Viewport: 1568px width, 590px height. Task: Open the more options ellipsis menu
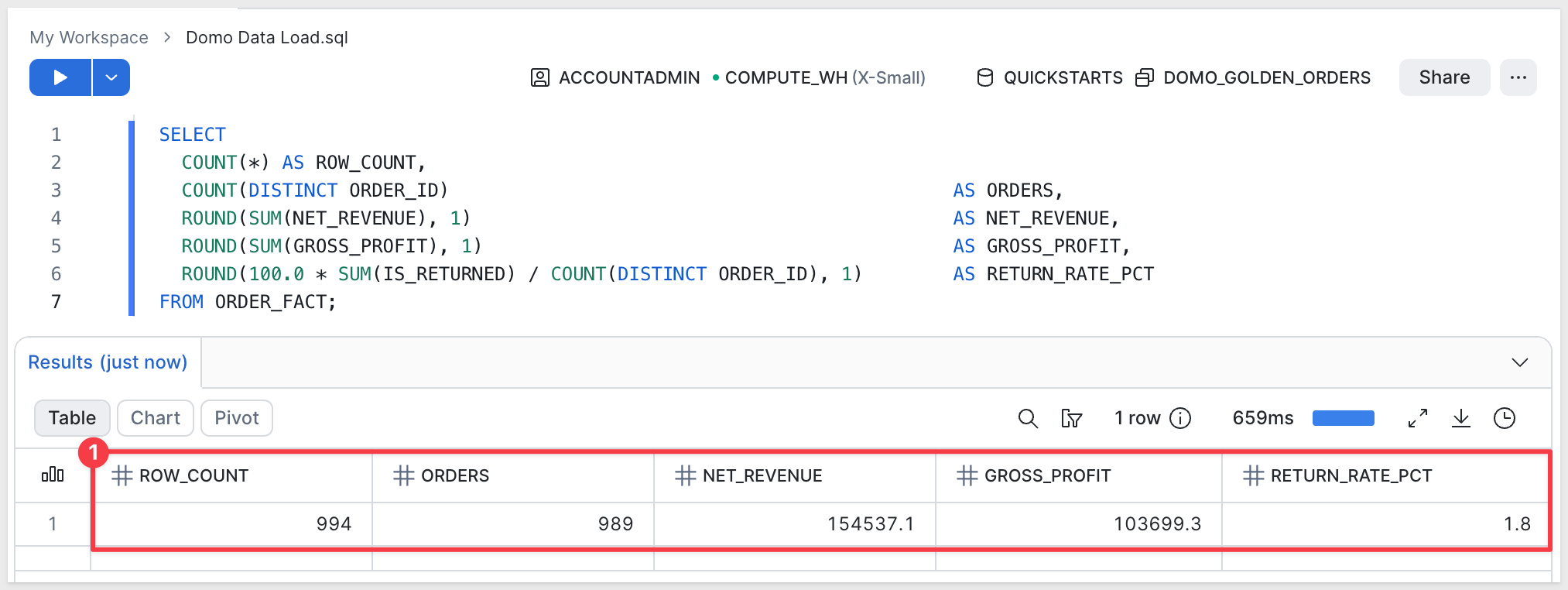pos(1518,77)
